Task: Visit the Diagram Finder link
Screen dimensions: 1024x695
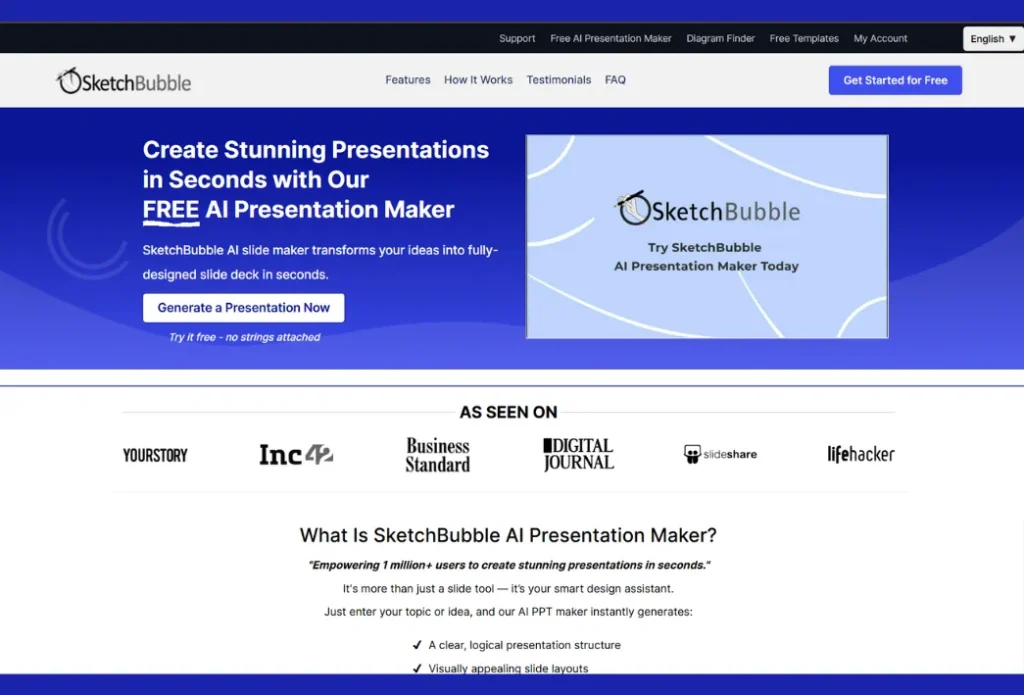Action: click(x=720, y=39)
